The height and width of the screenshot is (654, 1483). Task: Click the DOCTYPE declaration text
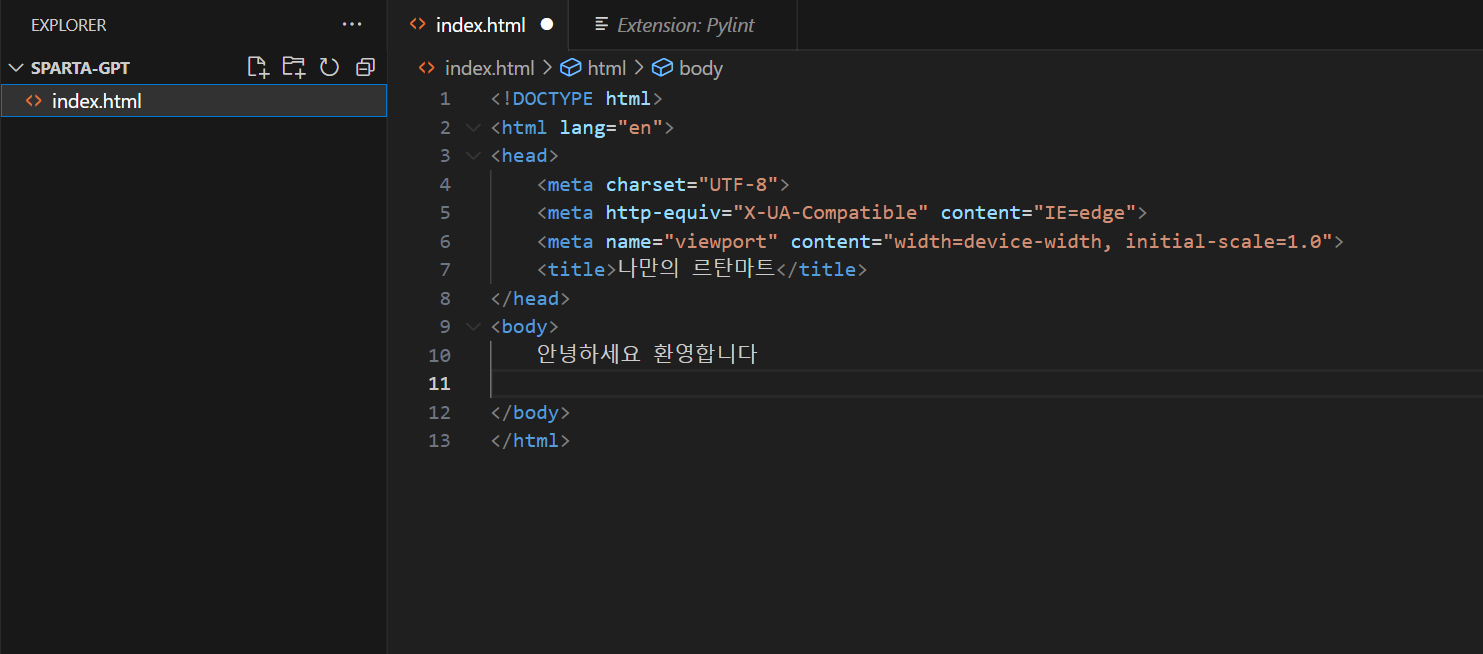(577, 99)
